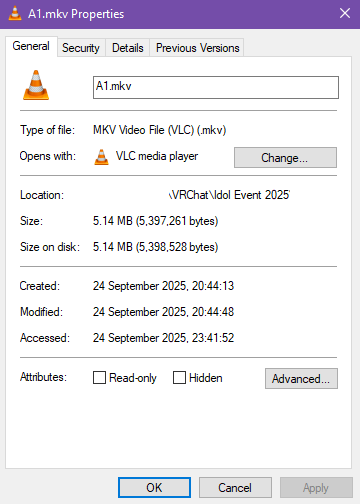The width and height of the screenshot is (360, 504).
Task: Select the General tab
Action: (x=31, y=46)
